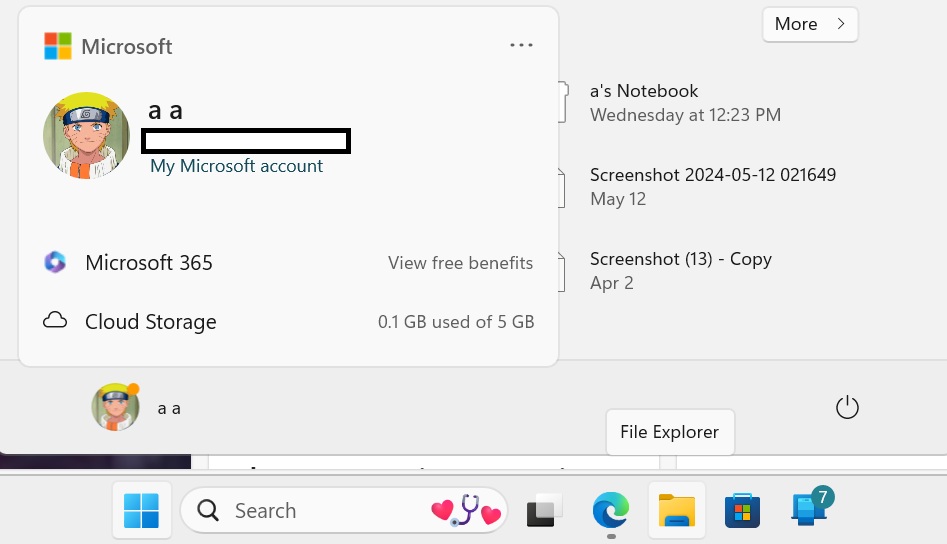Click the small user avatar at bottom
947x544 pixels.
pos(115,407)
